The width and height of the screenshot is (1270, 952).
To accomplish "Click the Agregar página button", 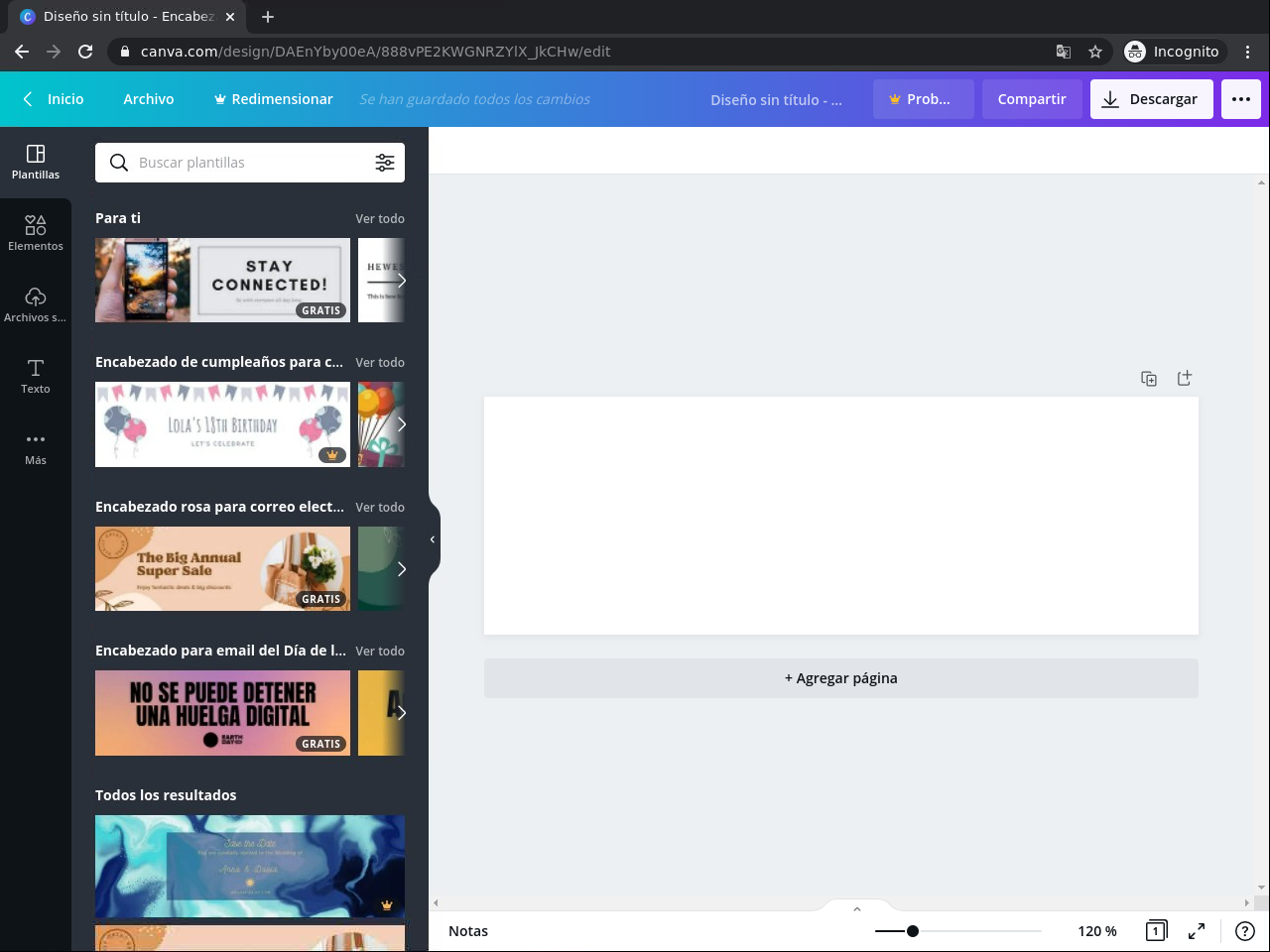I will point(841,678).
